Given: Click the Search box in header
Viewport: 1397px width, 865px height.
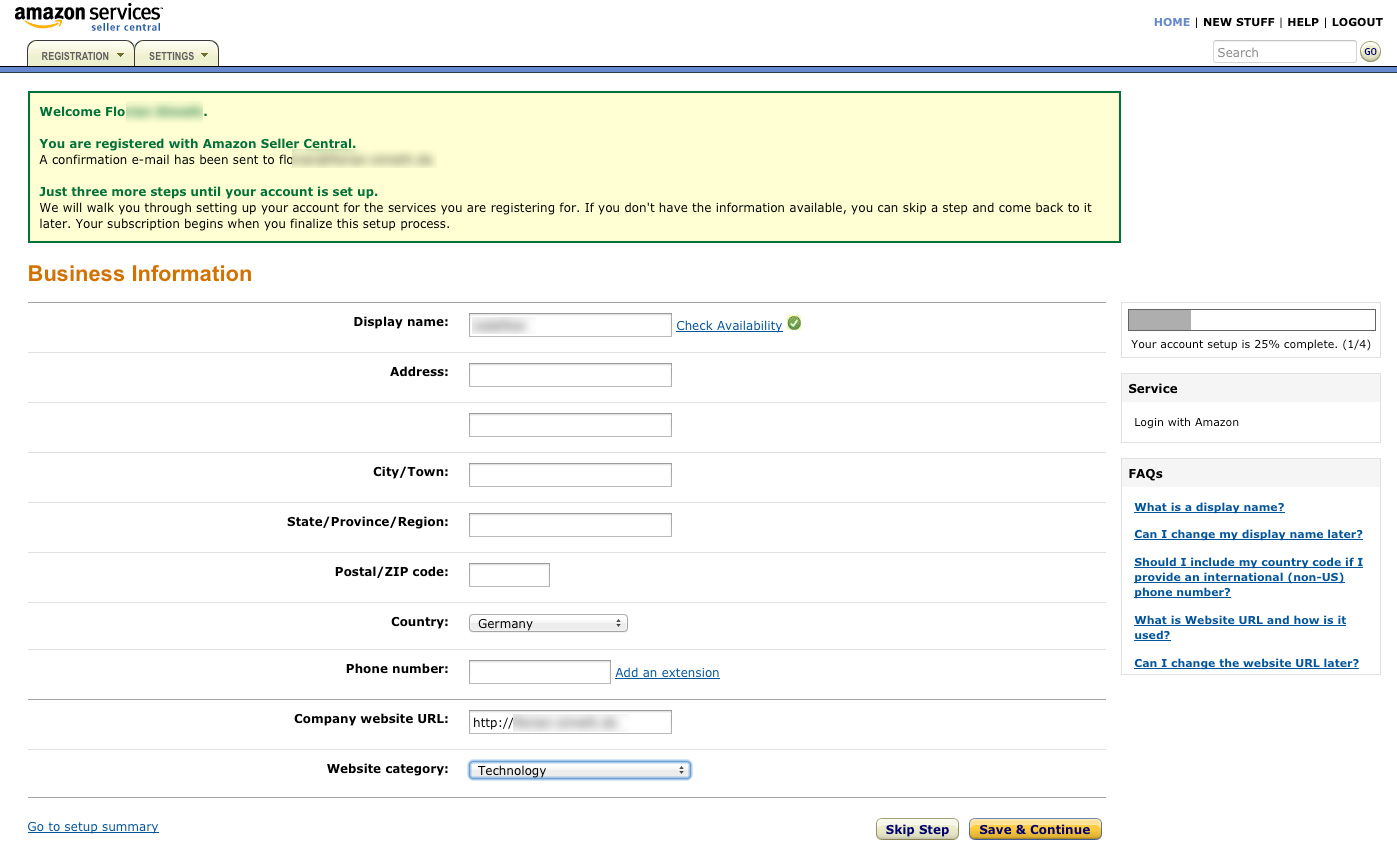Looking at the screenshot, I should tap(1284, 52).
